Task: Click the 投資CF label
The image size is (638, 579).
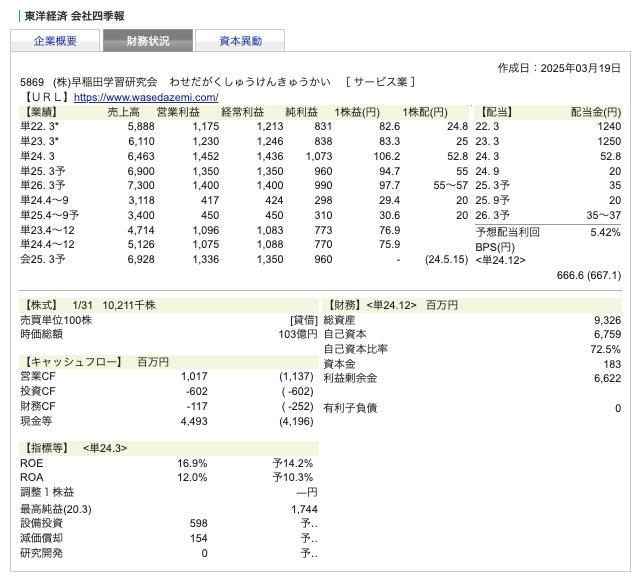Action: pyautogui.click(x=38, y=391)
